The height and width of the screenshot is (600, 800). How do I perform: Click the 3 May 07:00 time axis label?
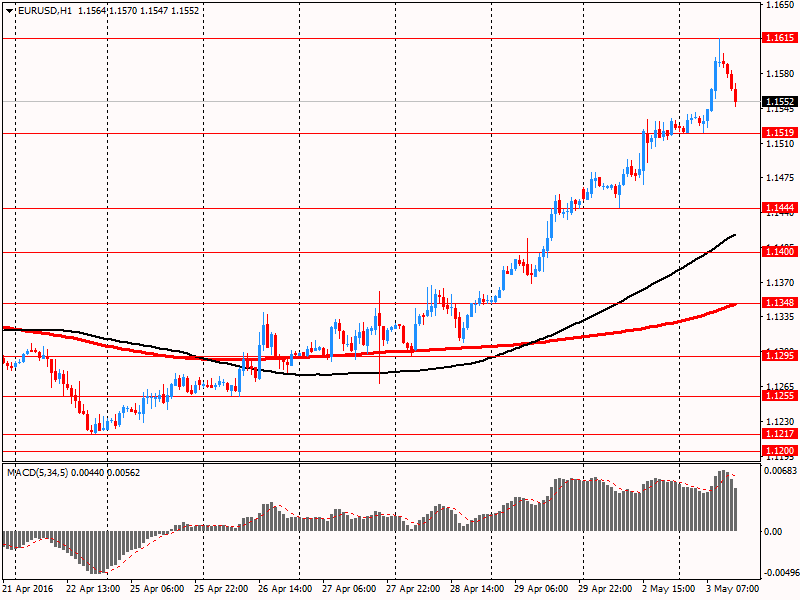(x=733, y=589)
